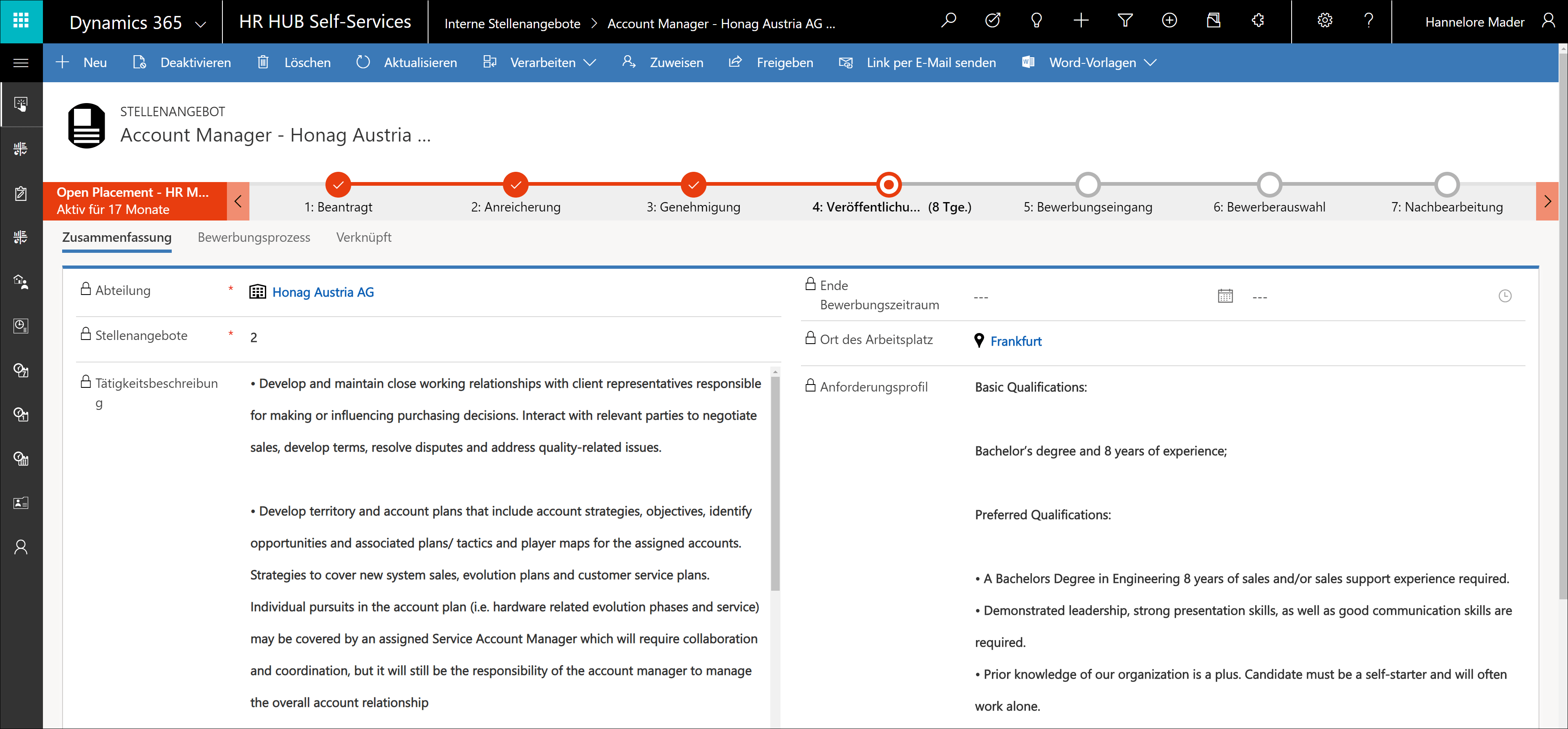Click 'Basic Qualifications:' text

click(1030, 387)
